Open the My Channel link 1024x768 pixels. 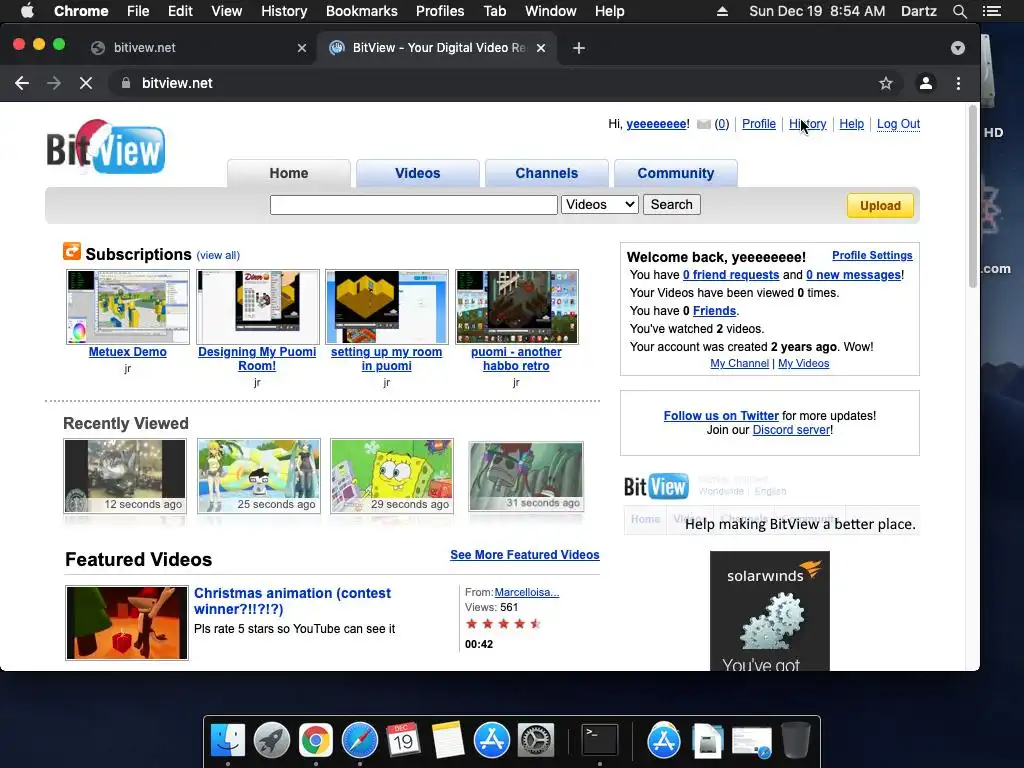click(739, 364)
